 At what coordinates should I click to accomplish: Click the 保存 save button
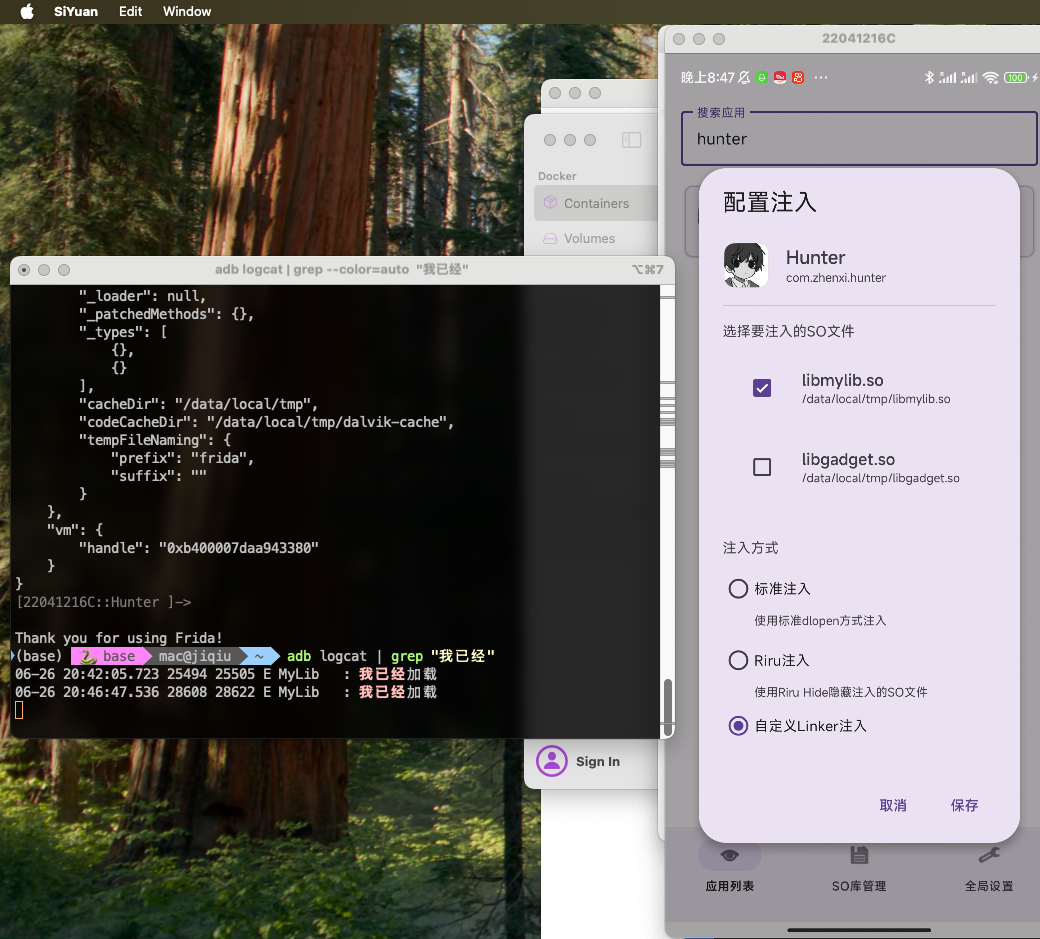pos(964,805)
